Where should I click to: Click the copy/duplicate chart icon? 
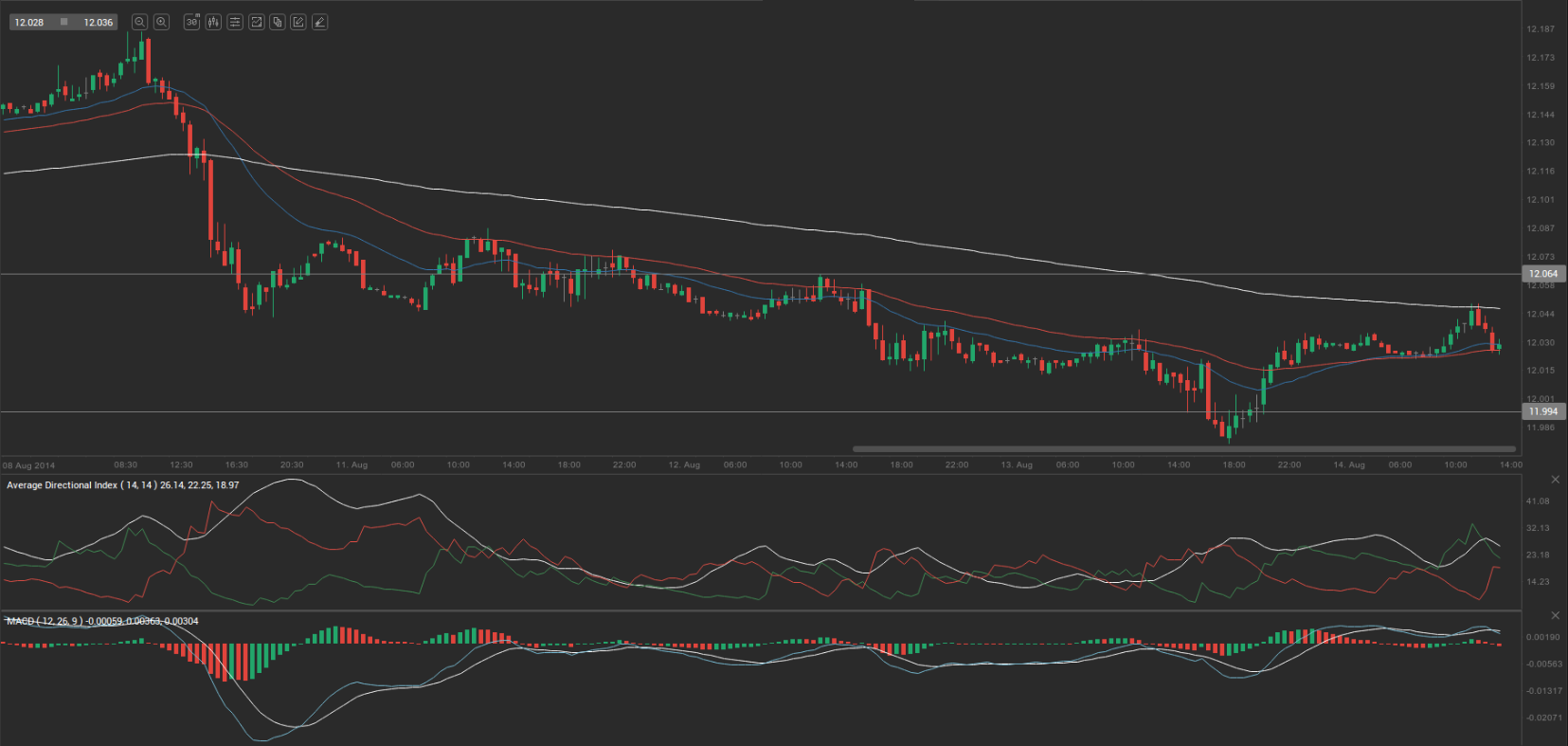[278, 22]
